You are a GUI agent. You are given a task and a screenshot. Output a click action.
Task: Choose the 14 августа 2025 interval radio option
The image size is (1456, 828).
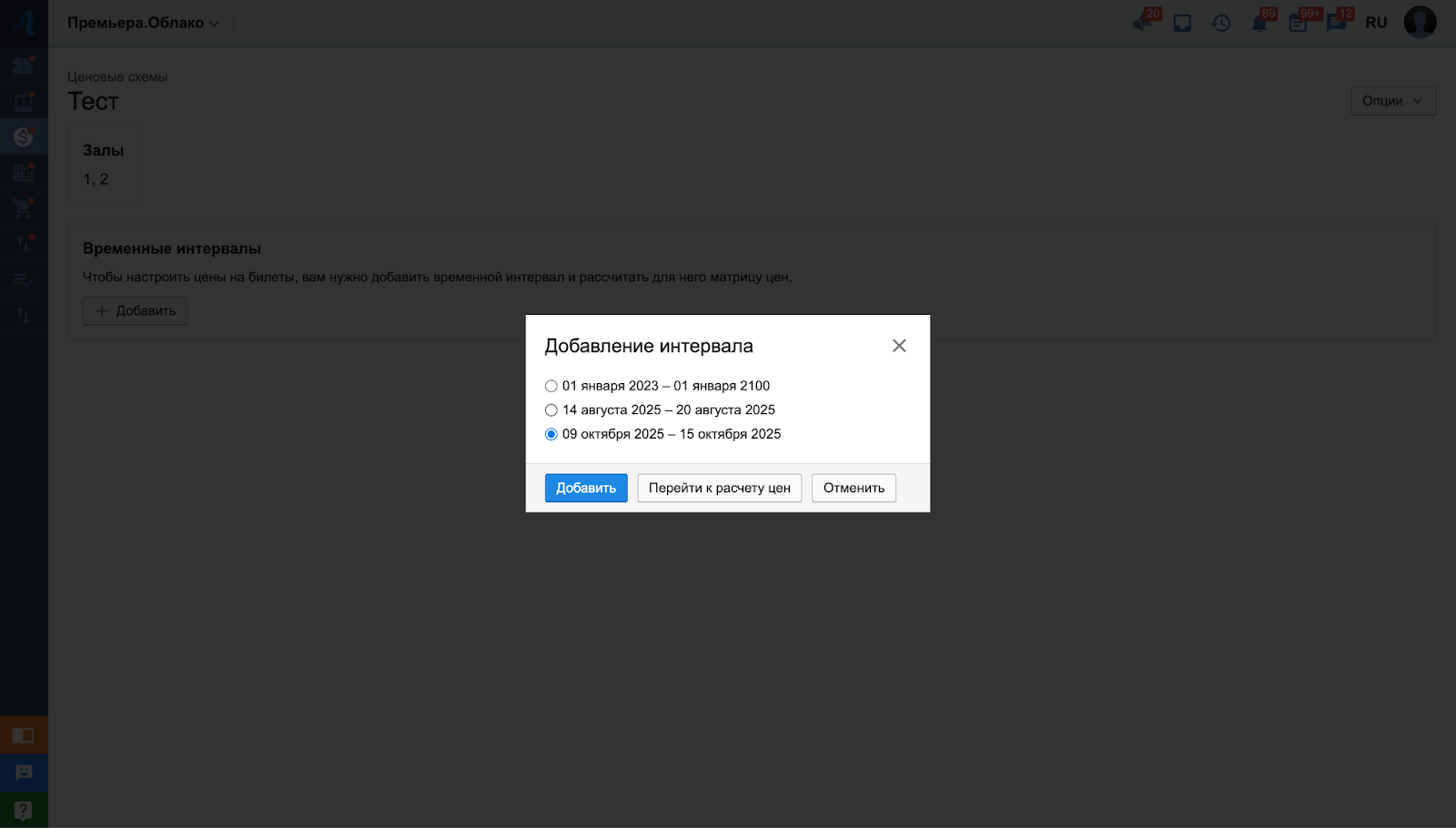tap(551, 410)
